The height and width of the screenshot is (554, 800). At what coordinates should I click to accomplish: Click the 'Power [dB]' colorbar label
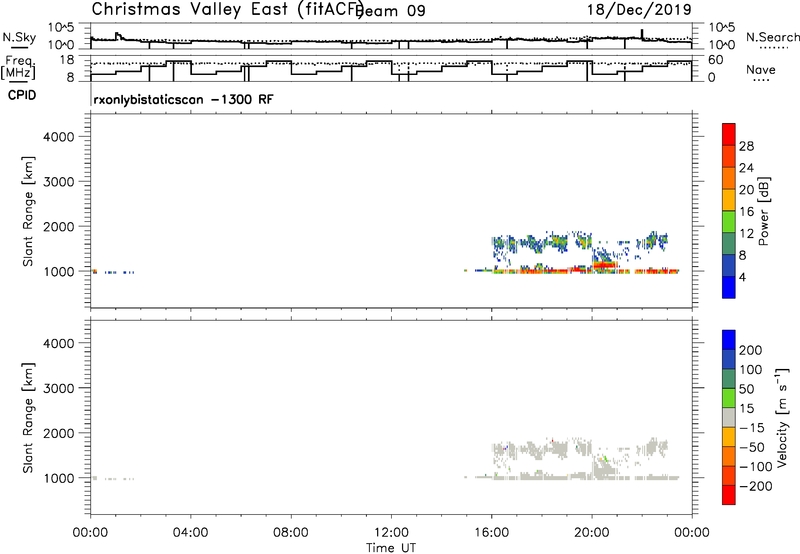[763, 211]
